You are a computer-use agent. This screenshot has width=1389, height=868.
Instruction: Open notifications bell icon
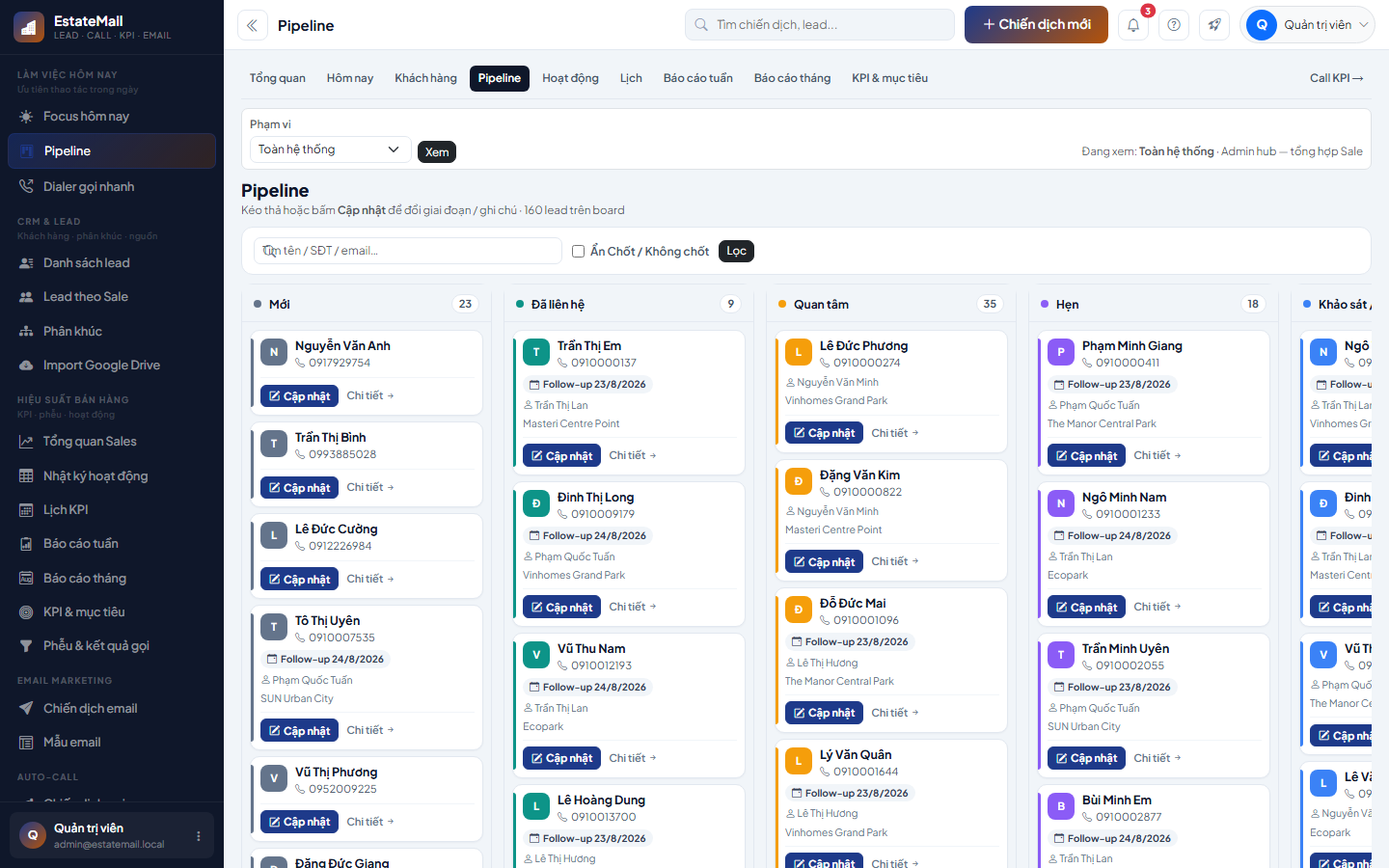tap(1133, 25)
